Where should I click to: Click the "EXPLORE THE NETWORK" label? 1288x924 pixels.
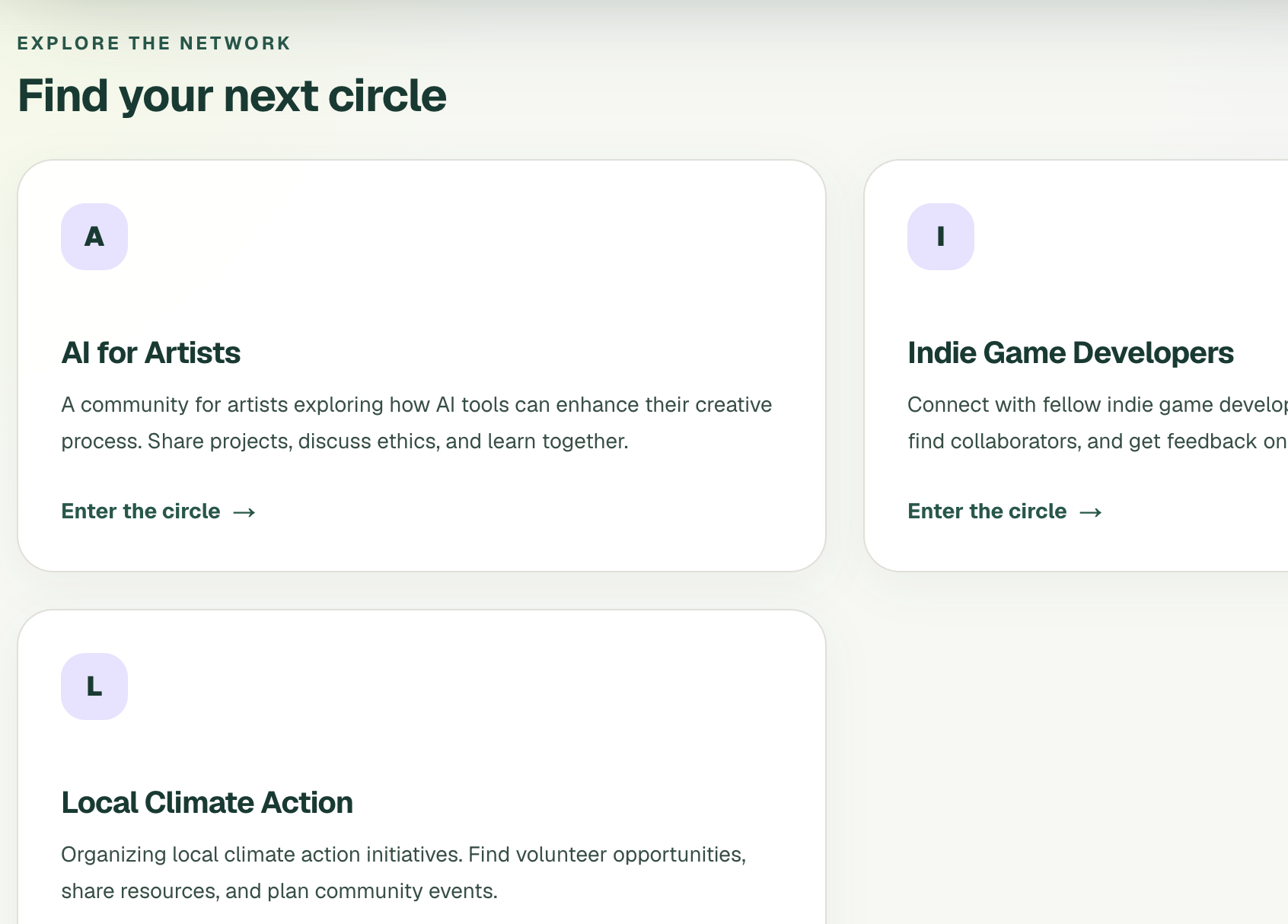[x=154, y=43]
